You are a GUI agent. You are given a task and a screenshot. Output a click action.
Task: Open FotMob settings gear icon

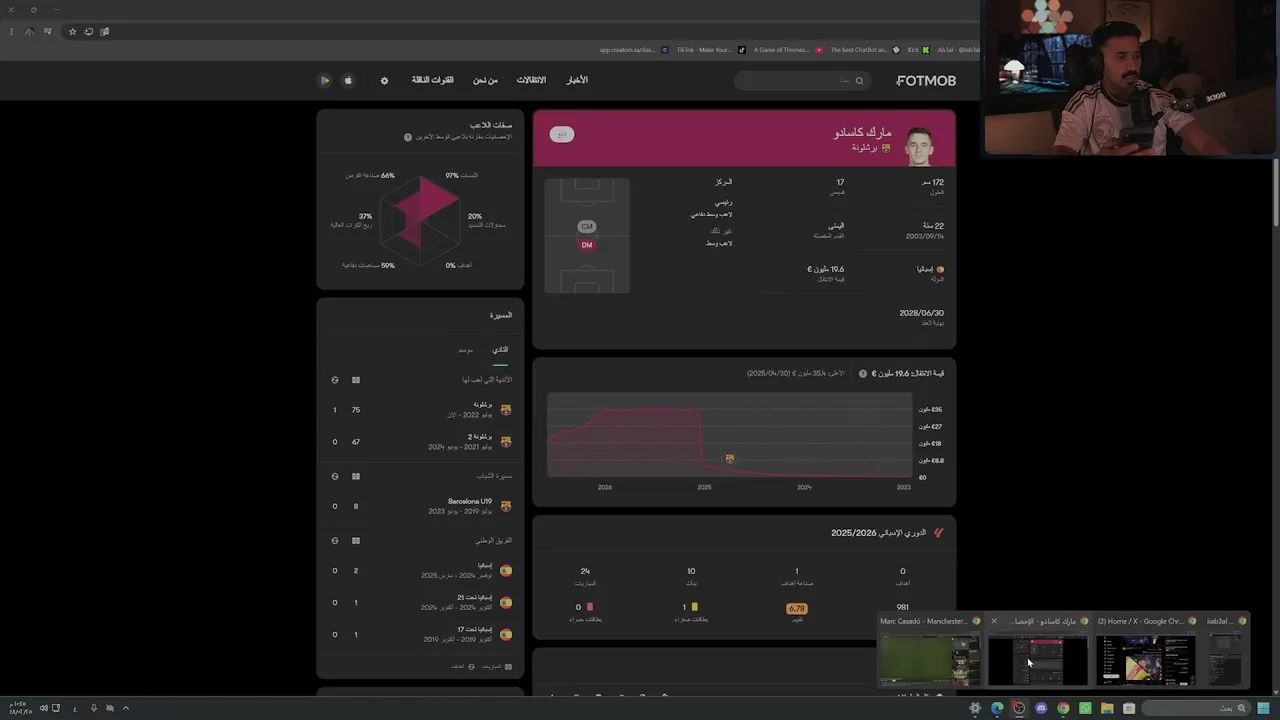[384, 81]
